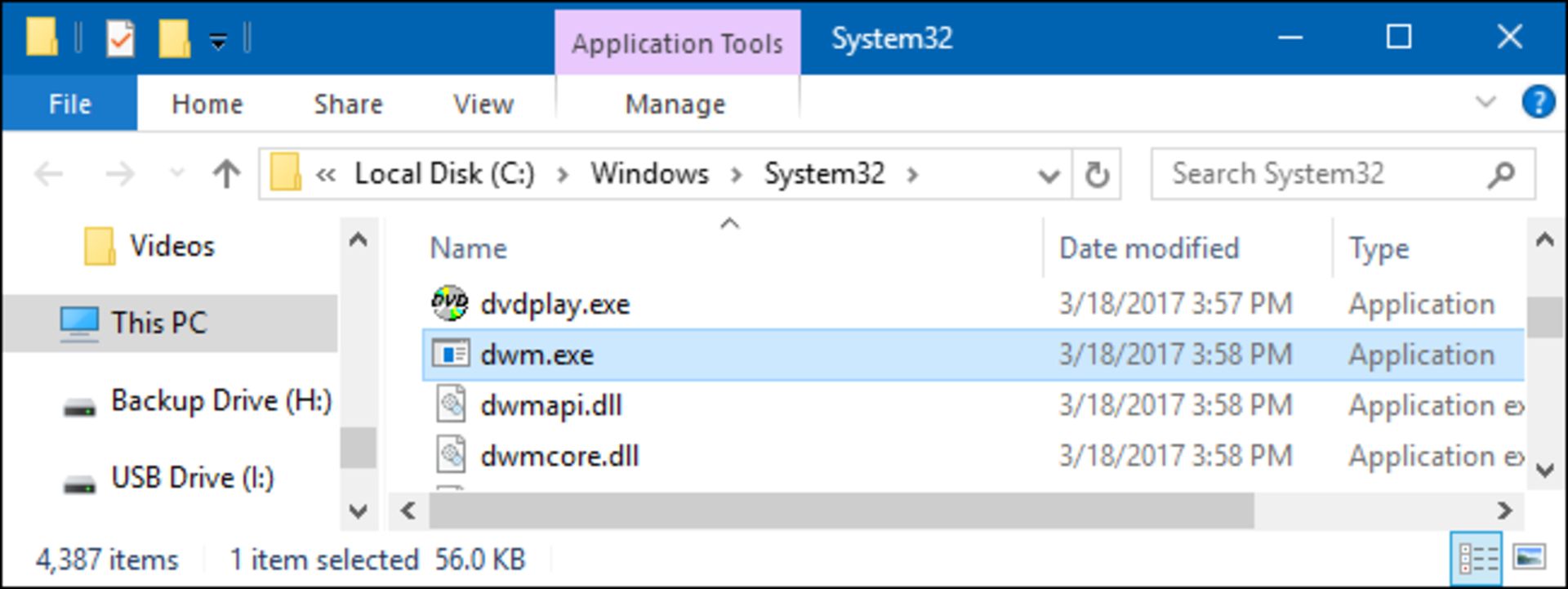Click the search magnifier icon
Image resolution: width=1568 pixels, height=589 pixels.
pos(1500,174)
